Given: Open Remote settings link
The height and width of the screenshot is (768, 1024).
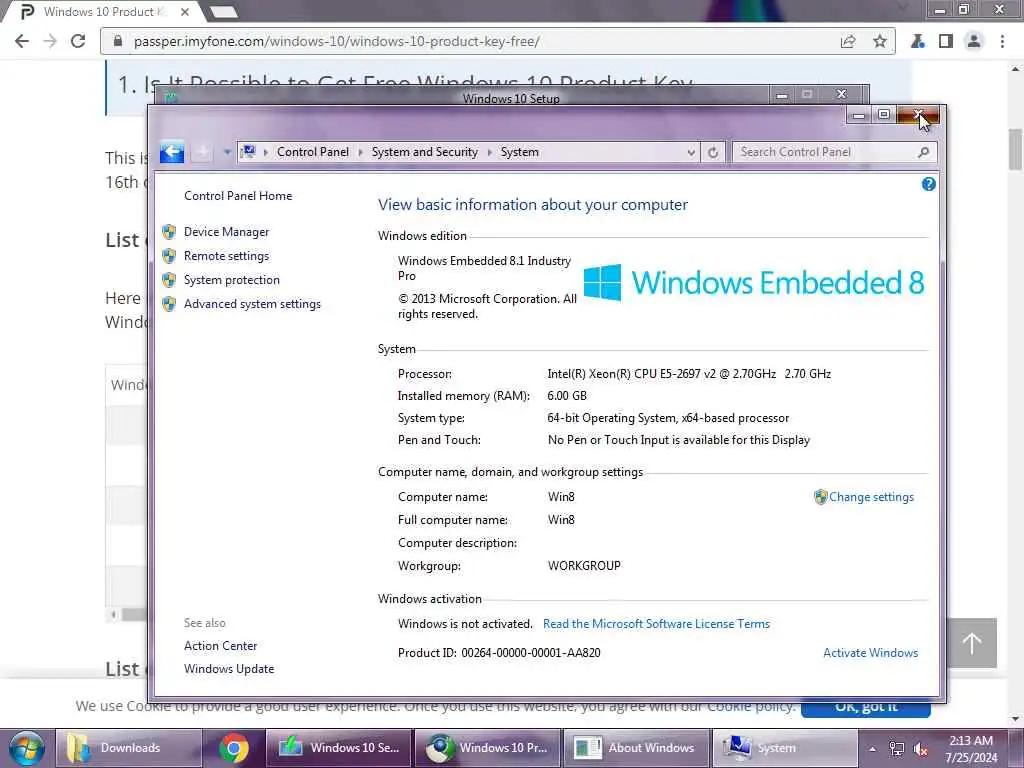Looking at the screenshot, I should pos(227,256).
